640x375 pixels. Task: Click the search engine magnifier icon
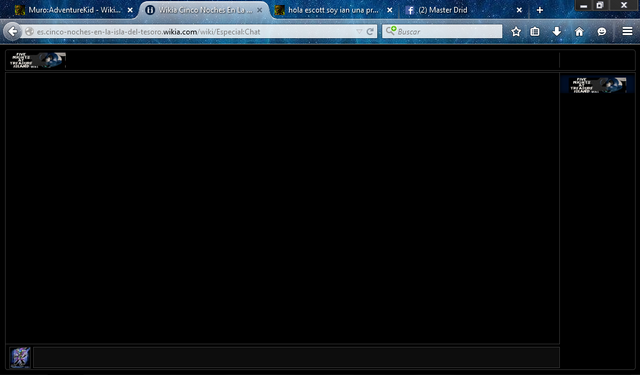point(391,31)
